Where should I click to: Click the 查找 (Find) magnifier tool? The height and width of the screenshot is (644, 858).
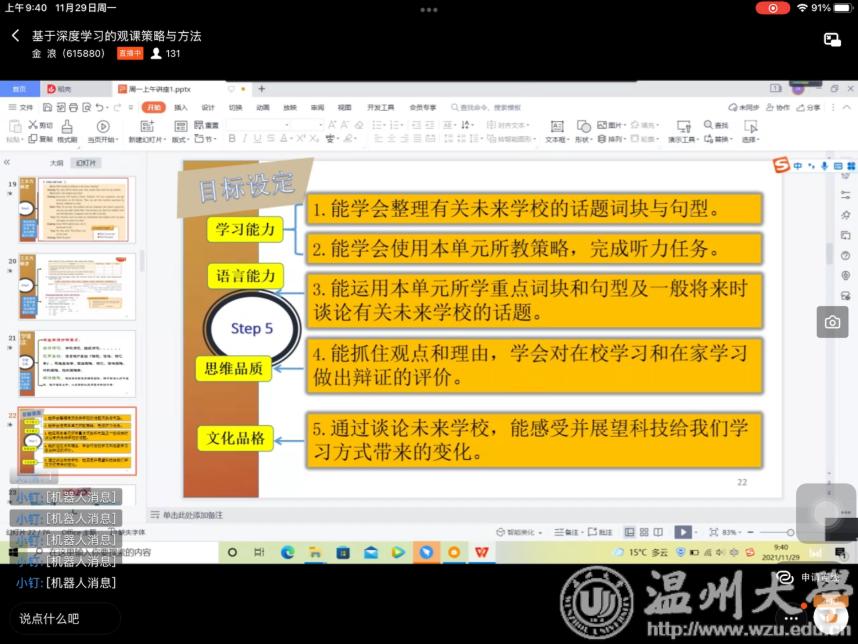[x=716, y=125]
